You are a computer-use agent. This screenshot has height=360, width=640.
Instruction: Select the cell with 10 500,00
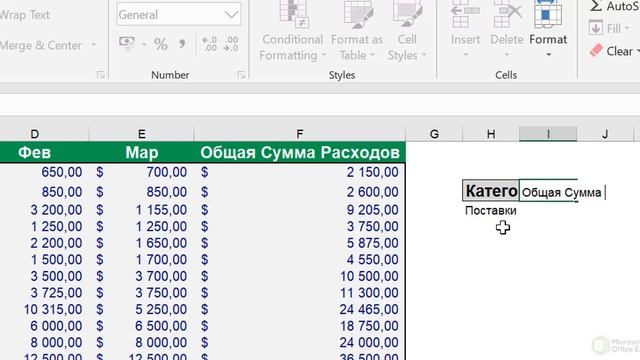point(300,276)
